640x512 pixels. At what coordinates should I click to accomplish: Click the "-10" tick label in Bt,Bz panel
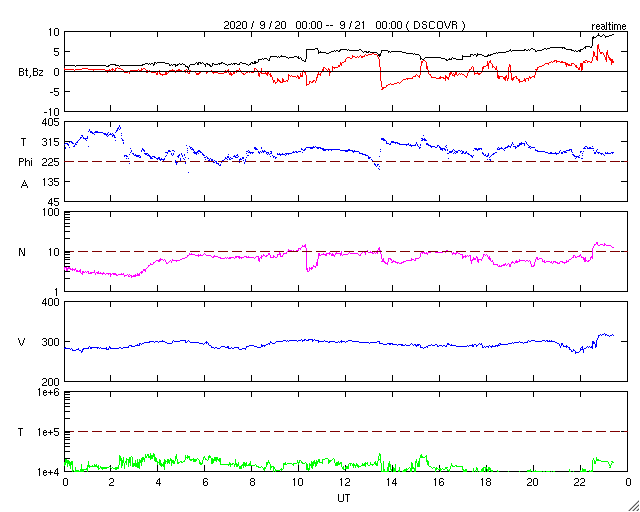pyautogui.click(x=52, y=112)
